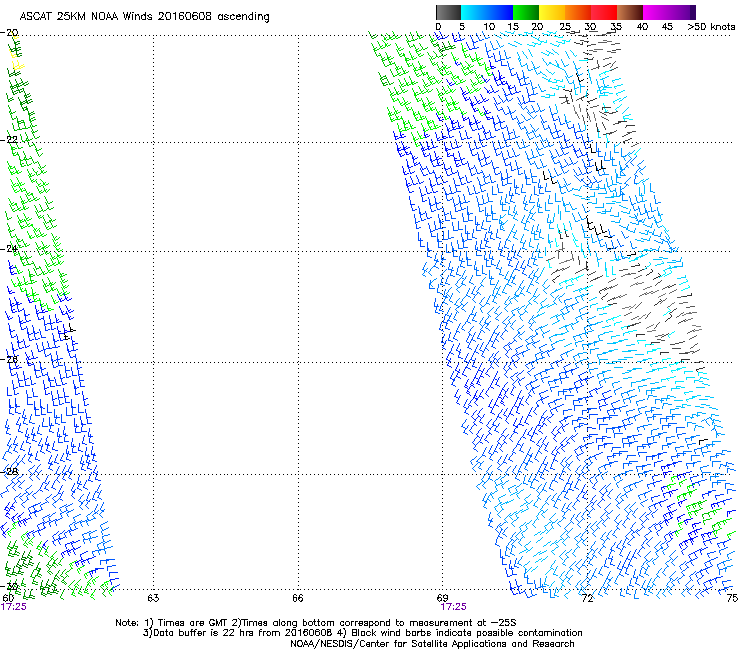Click the '63' longitude axis label

pos(153,598)
